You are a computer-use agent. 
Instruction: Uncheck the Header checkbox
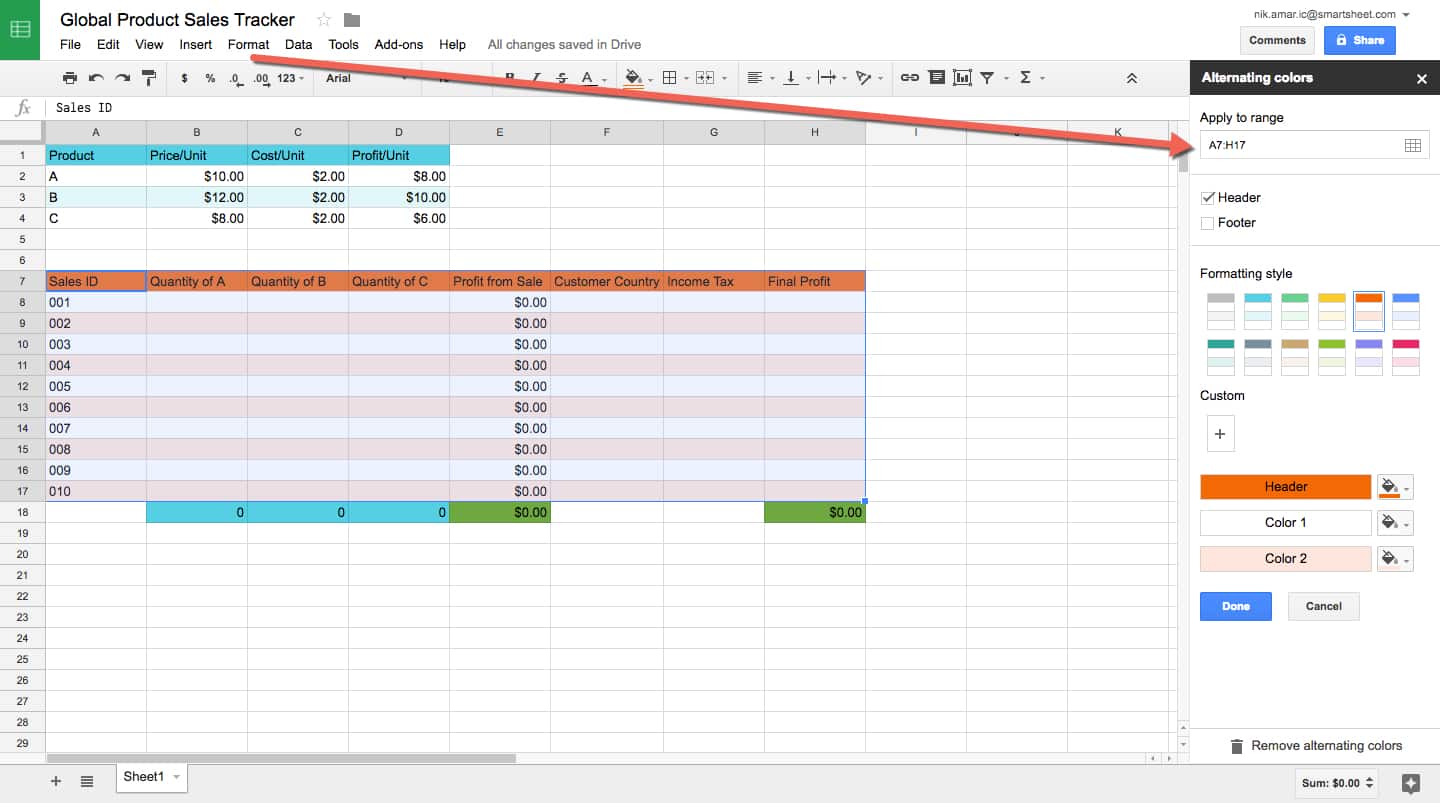1208,198
